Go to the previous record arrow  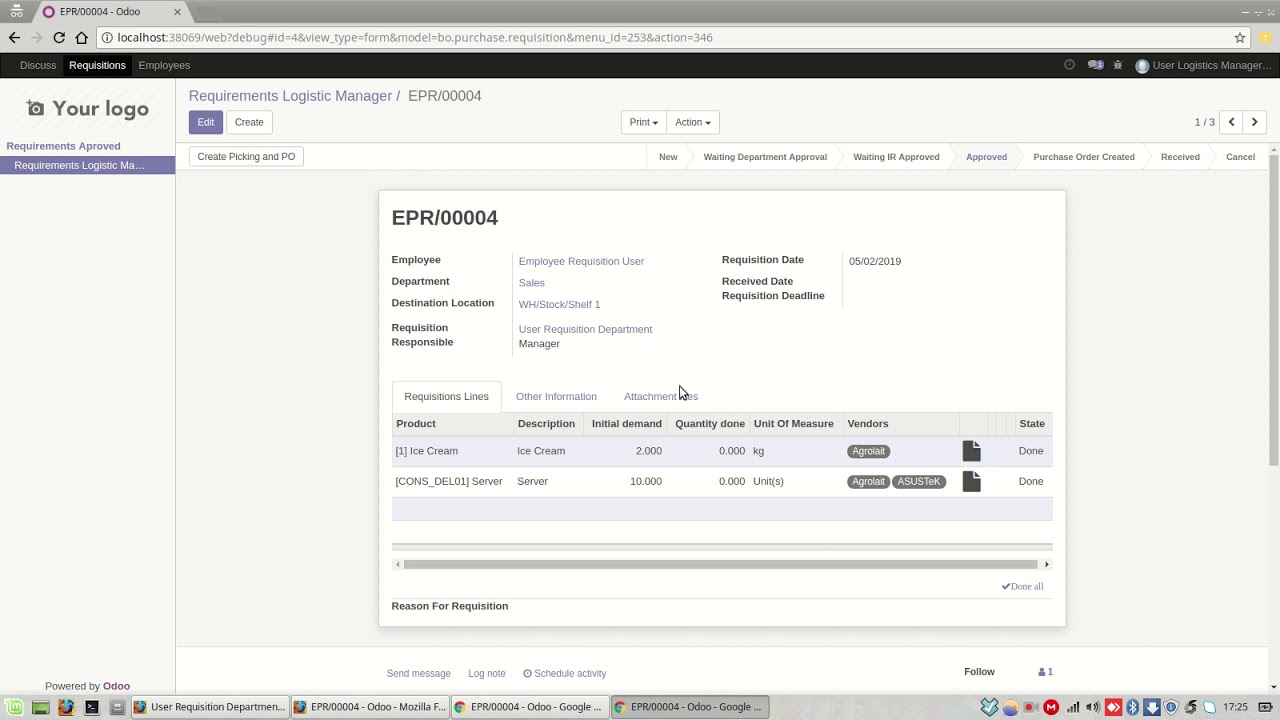[x=1232, y=122]
